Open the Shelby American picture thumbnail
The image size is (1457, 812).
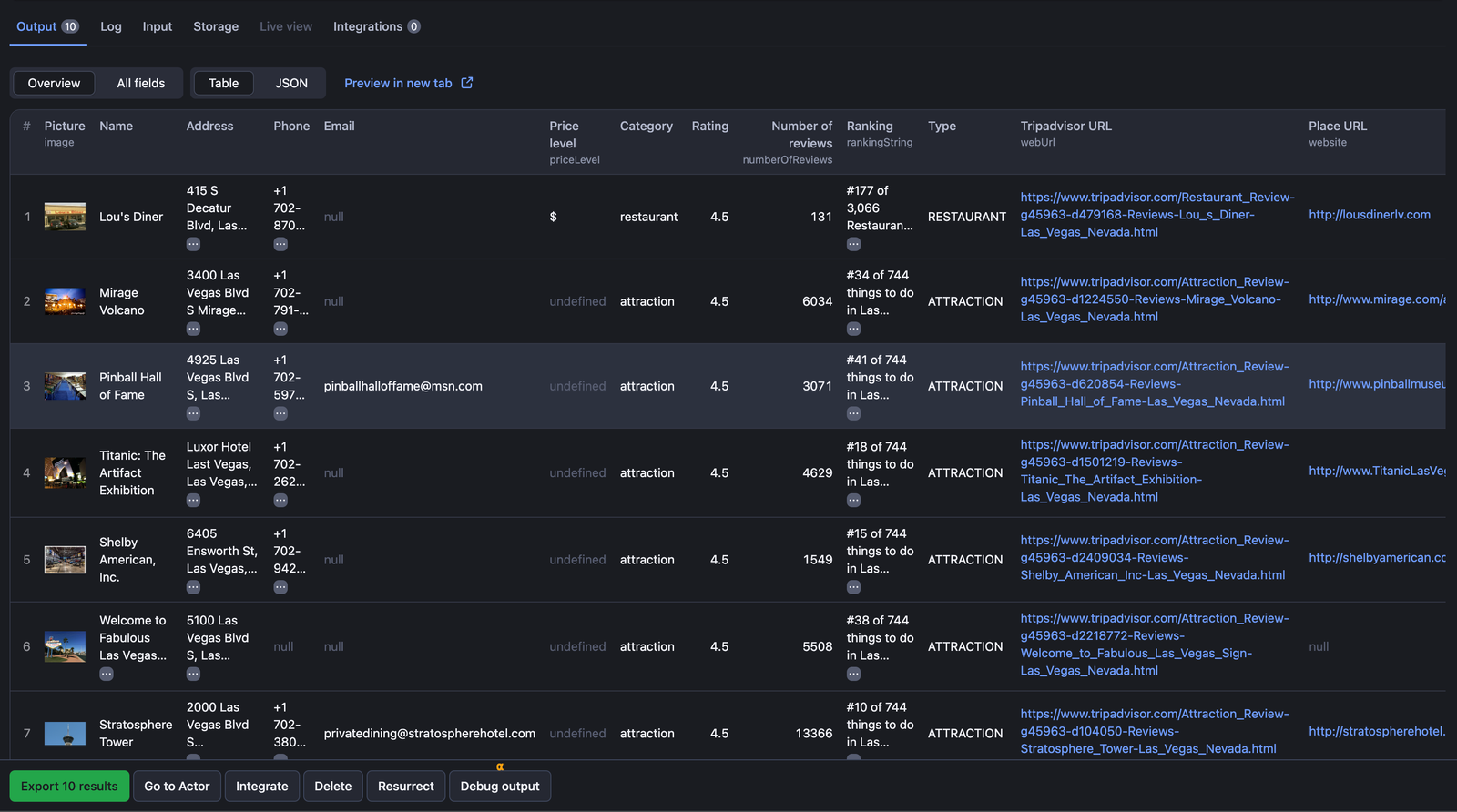pos(65,560)
